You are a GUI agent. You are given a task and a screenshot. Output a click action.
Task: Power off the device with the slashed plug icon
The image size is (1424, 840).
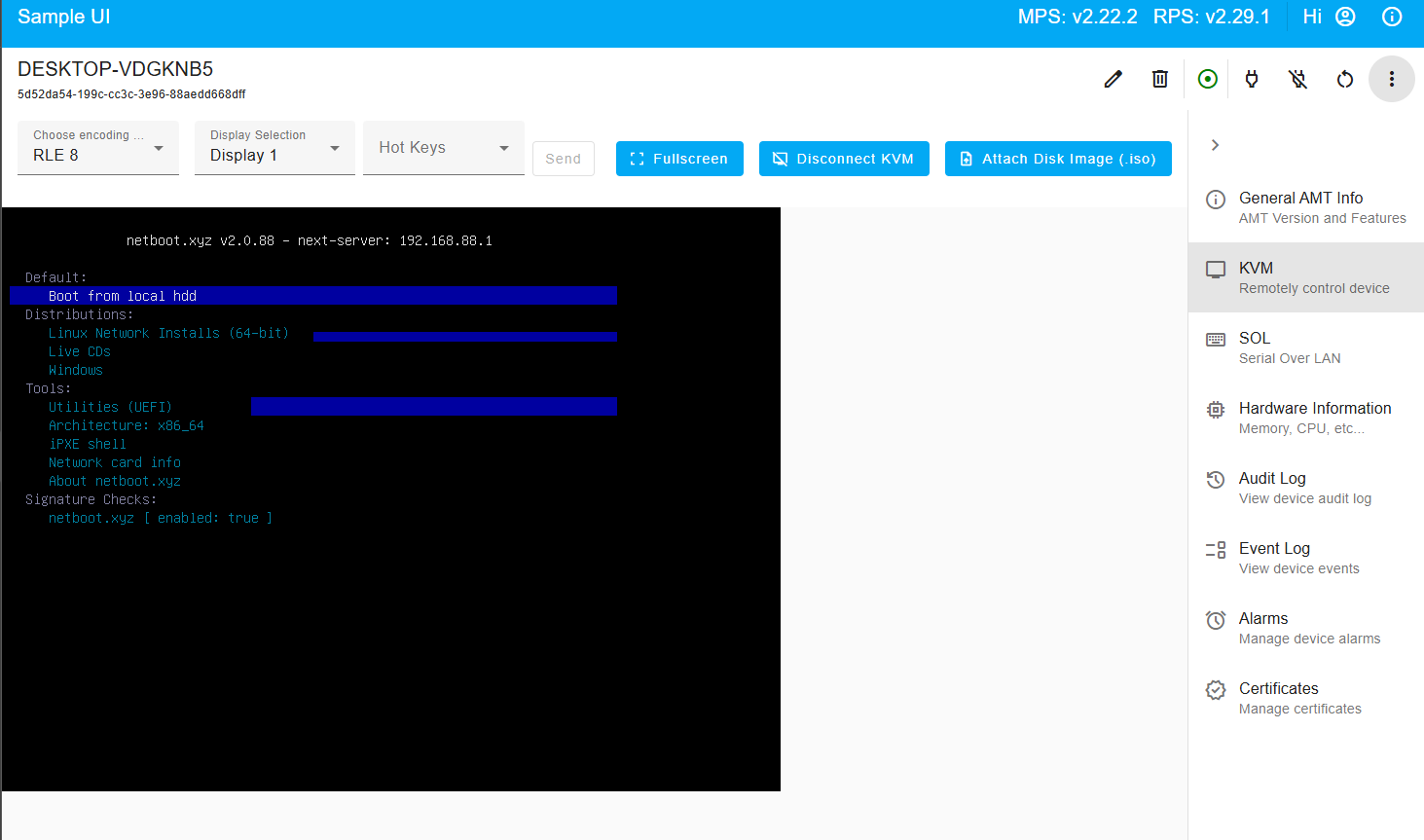[1297, 79]
